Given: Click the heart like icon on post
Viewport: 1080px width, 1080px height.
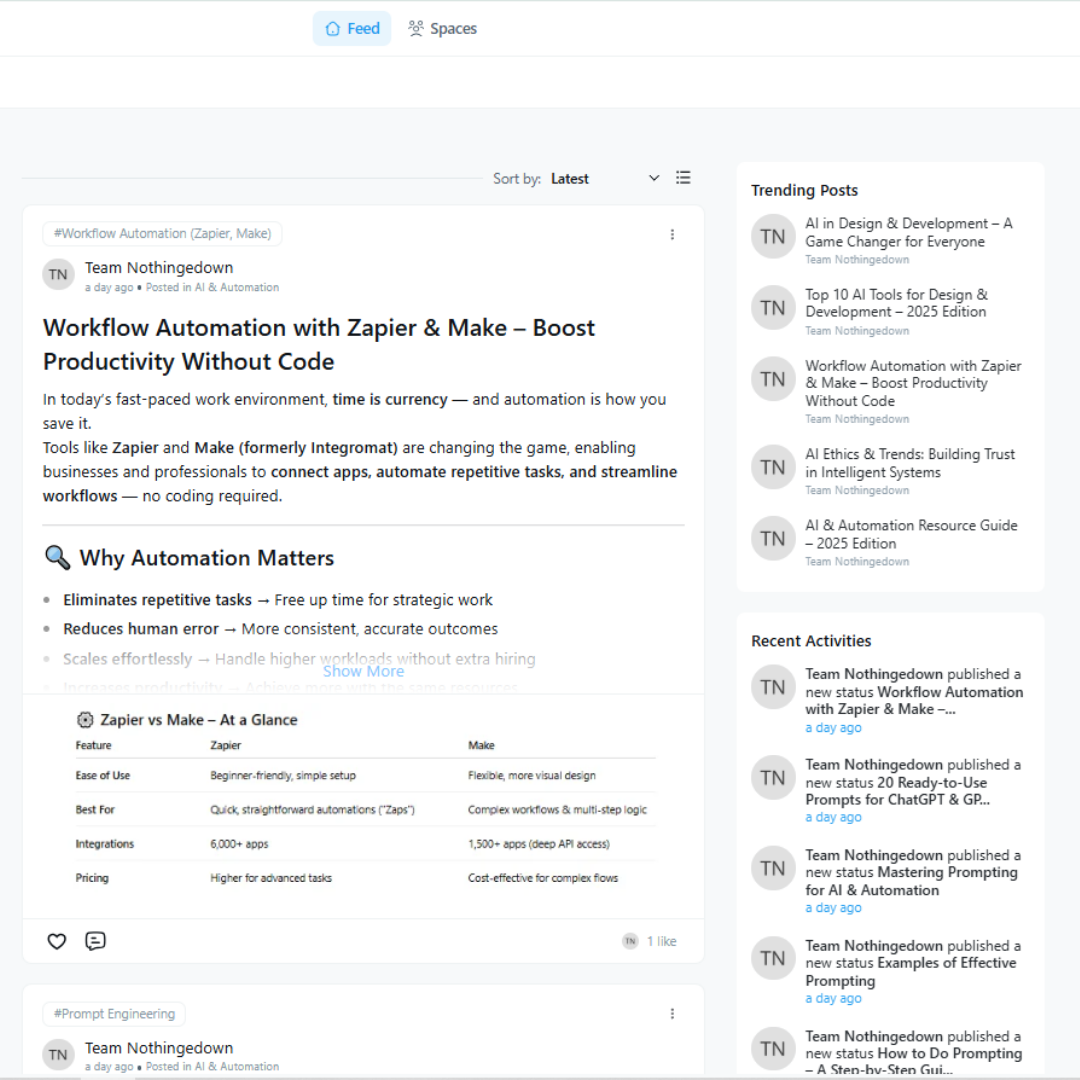Looking at the screenshot, I should tap(57, 941).
